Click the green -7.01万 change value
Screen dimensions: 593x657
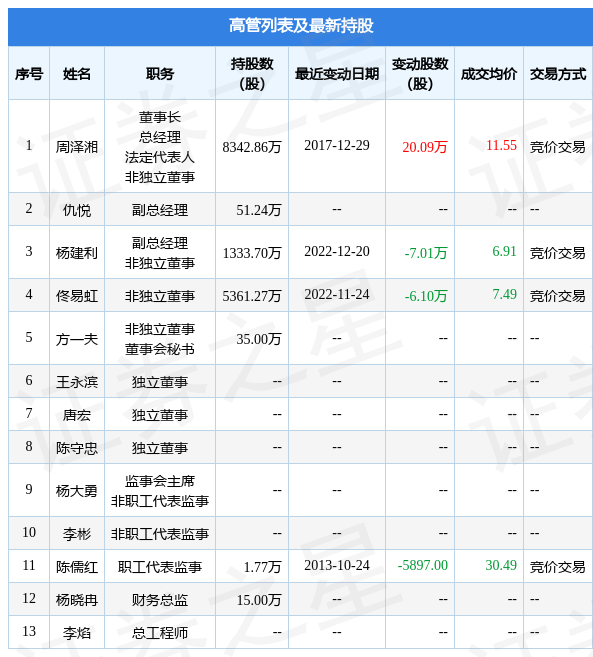pos(426,253)
